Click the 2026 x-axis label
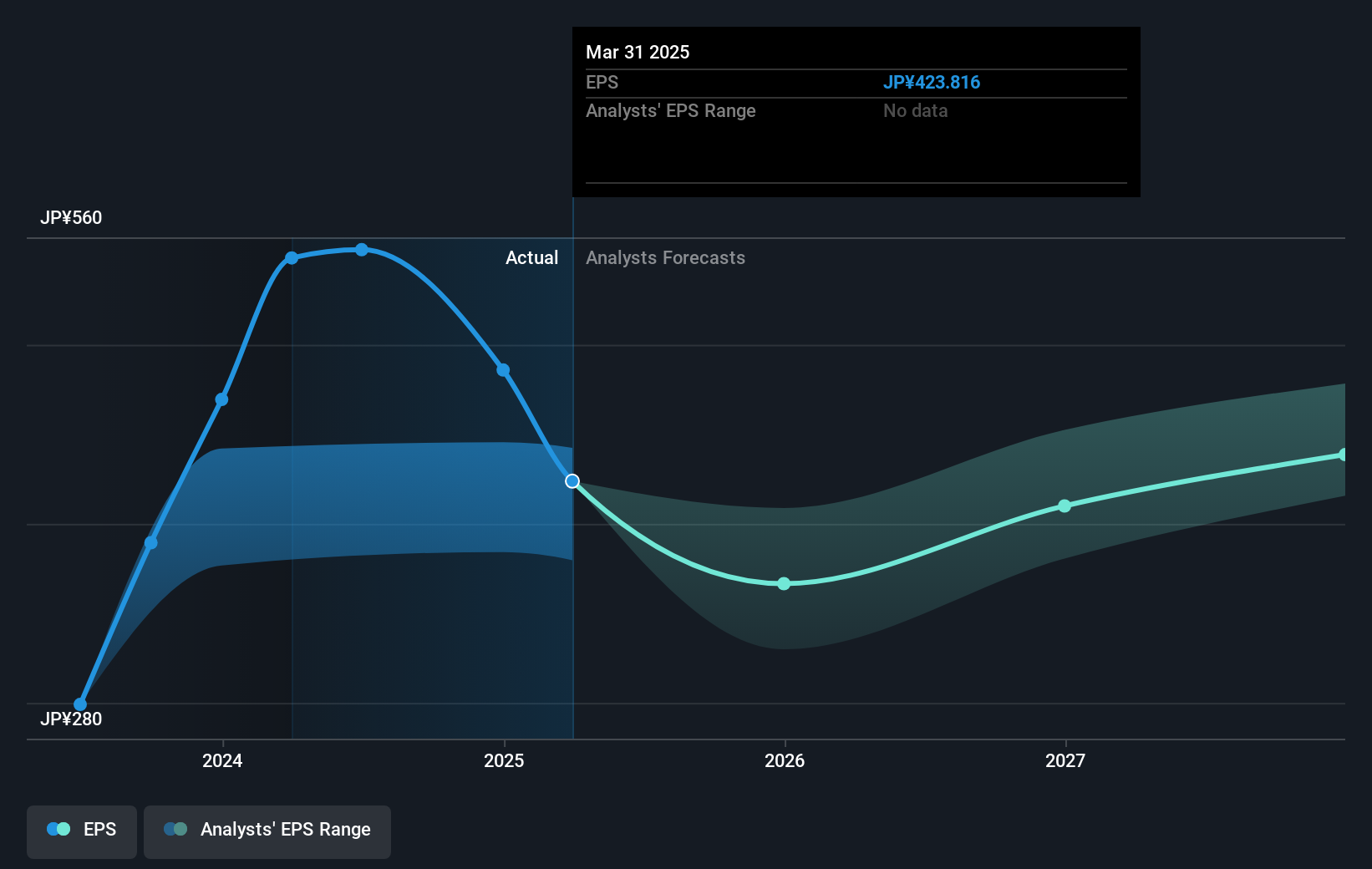Viewport: 1372px width, 869px height. pos(785,760)
